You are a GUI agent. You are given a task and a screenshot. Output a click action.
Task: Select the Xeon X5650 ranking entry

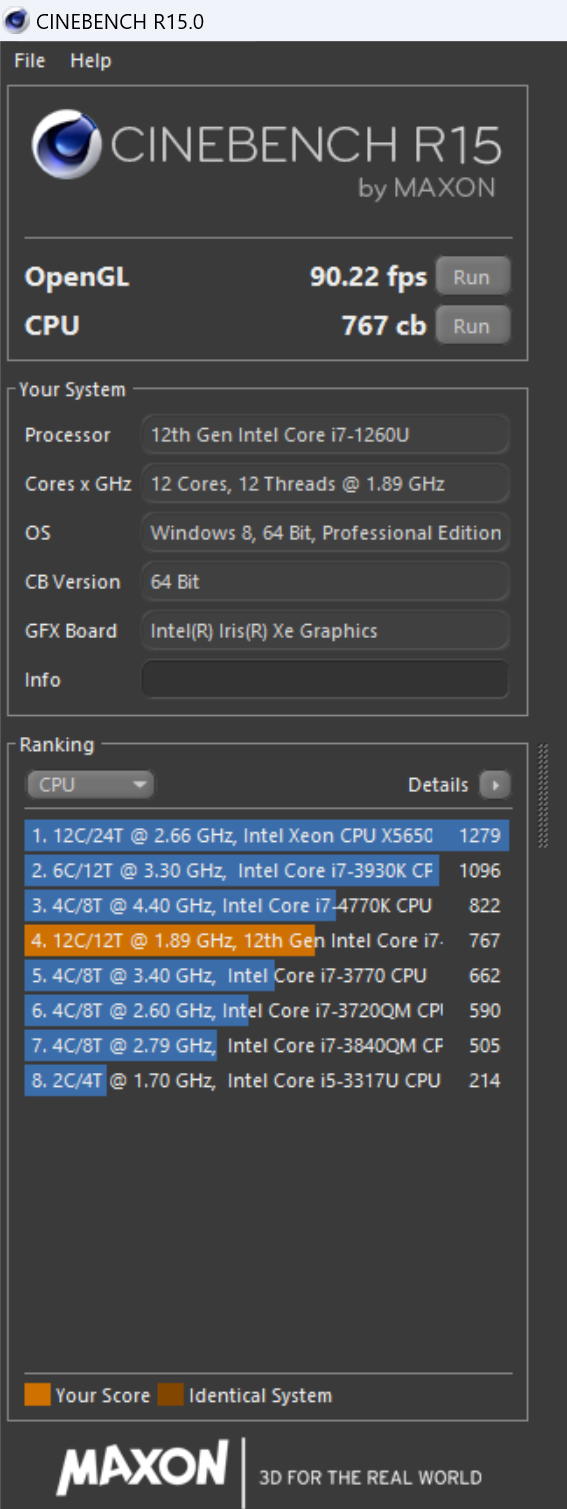[267, 836]
